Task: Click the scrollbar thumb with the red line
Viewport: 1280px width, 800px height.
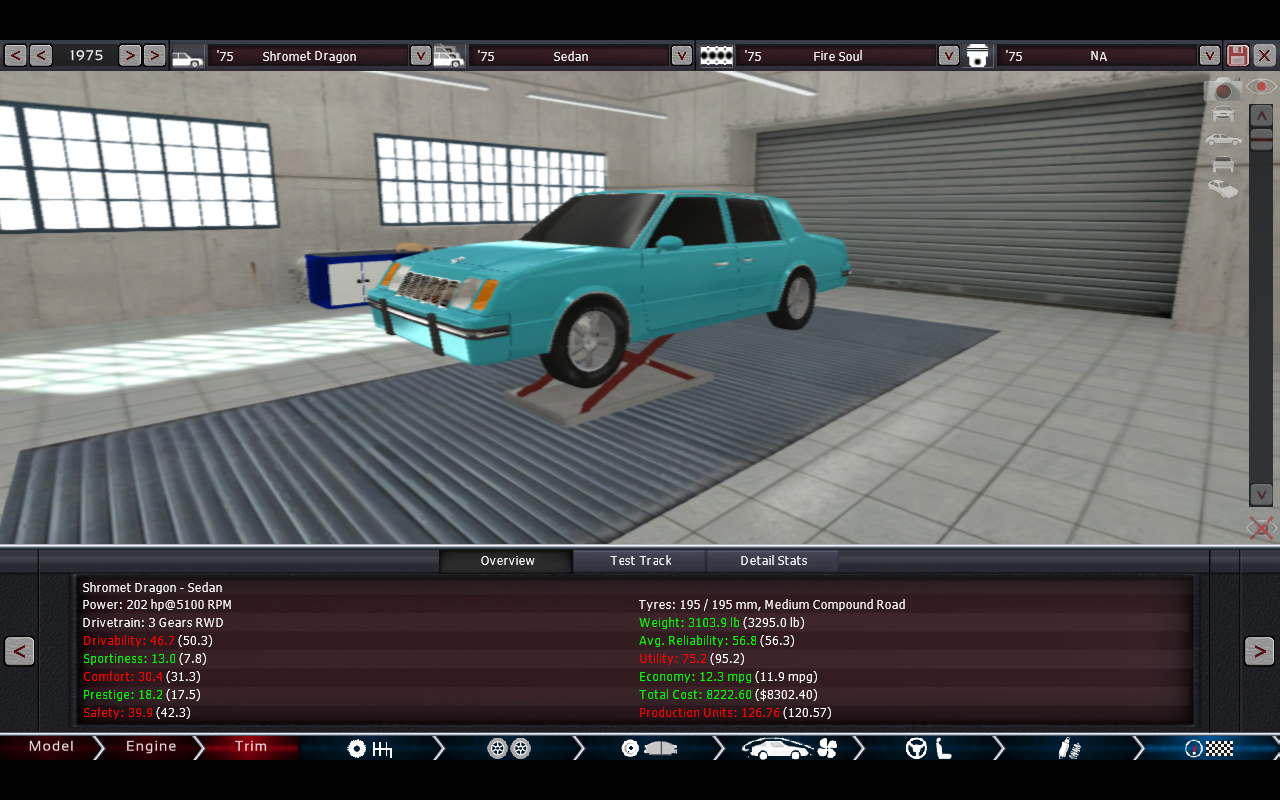Action: point(1261,139)
